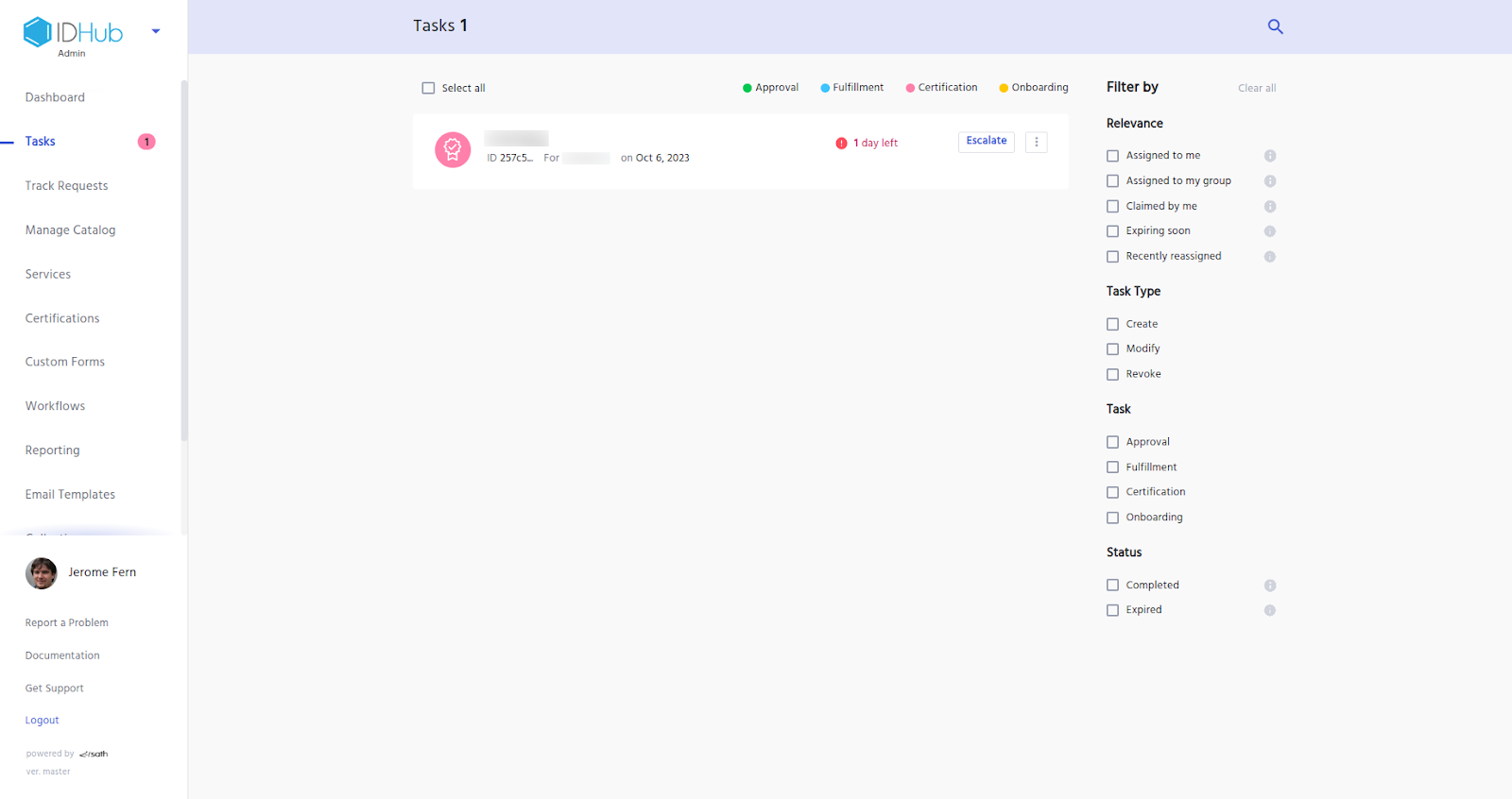This screenshot has height=799, width=1512.
Task: Enable the Claimed by me filter
Action: click(1112, 207)
